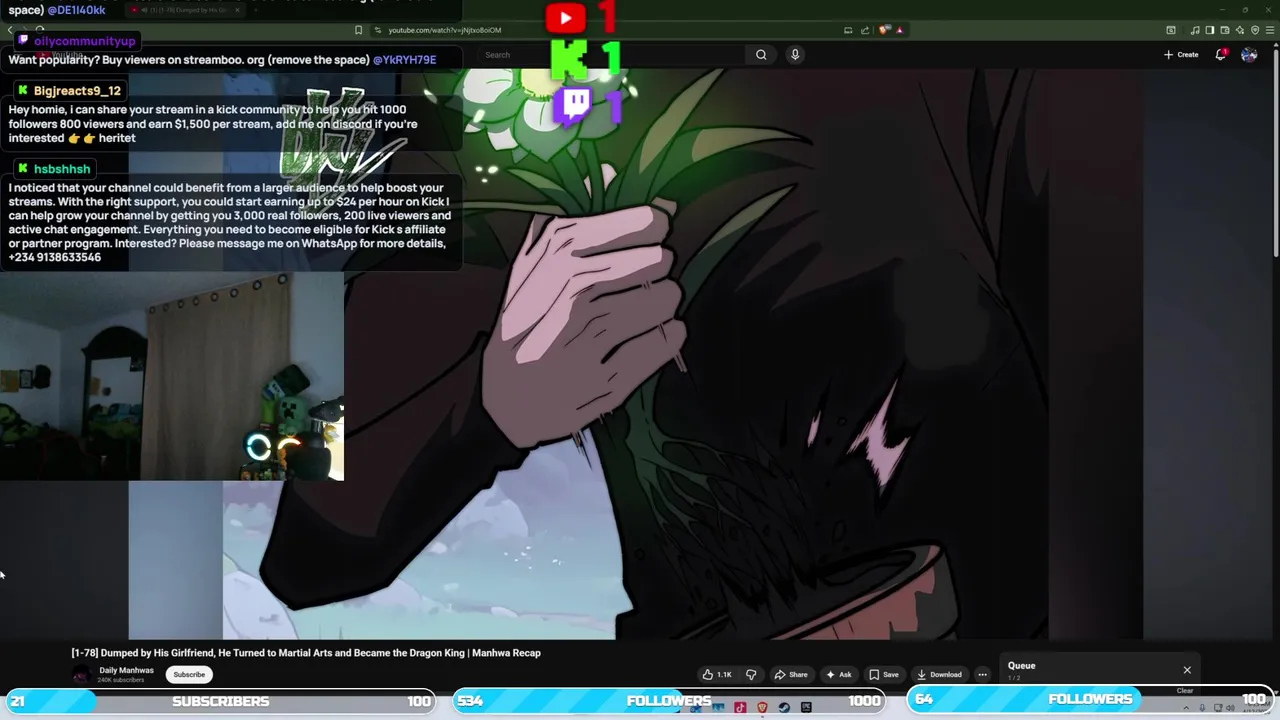
Task: Open YouTube notifications bell
Action: click(1221, 54)
